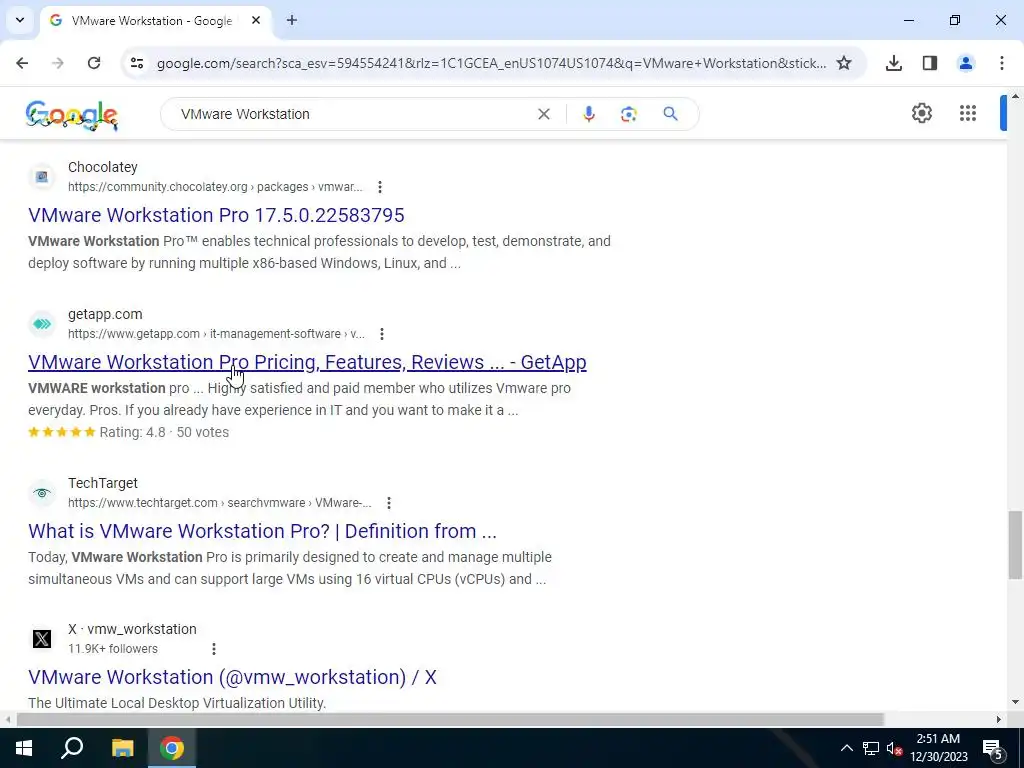Open What is VMware Workstation Pro result
The width and height of the screenshot is (1024, 768).
tap(263, 531)
